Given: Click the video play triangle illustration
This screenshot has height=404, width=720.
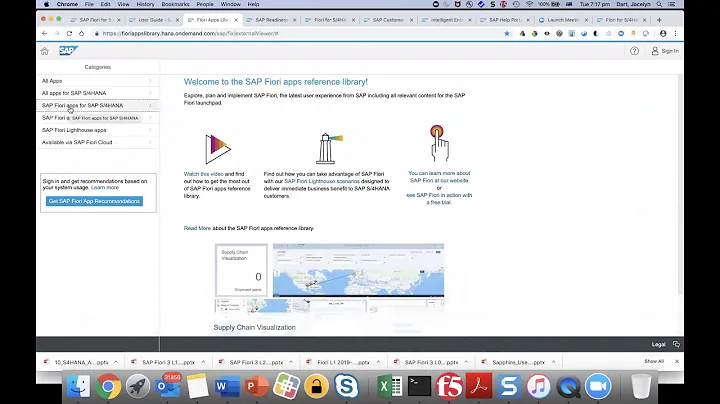Looking at the screenshot, I should click(x=218, y=149).
